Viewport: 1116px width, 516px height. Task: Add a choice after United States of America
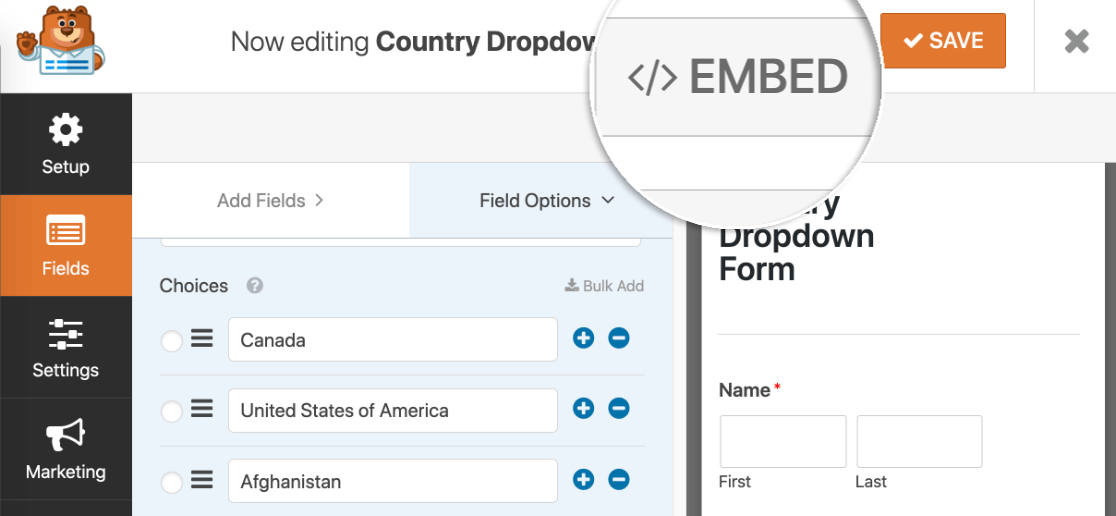[x=584, y=408]
